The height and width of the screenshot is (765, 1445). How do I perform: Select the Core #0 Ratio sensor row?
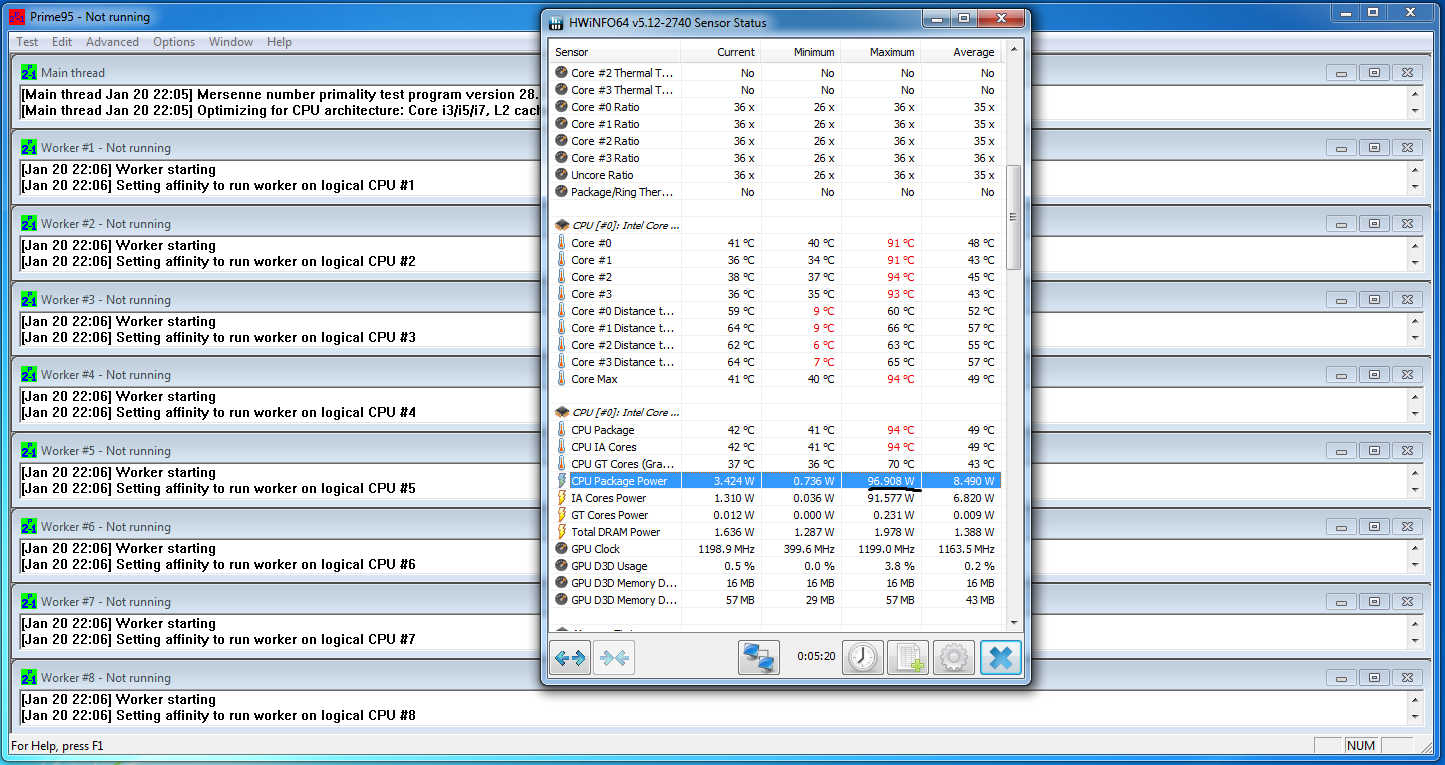coord(776,107)
